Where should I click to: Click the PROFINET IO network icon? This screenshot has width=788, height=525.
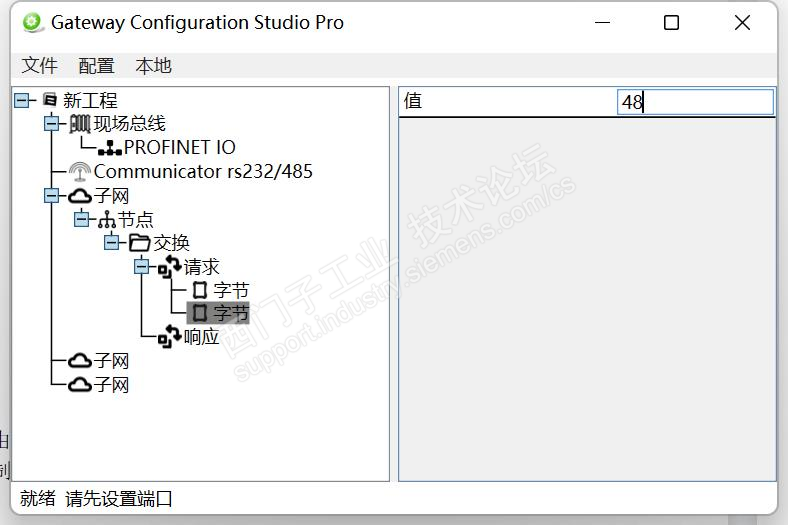click(110, 147)
